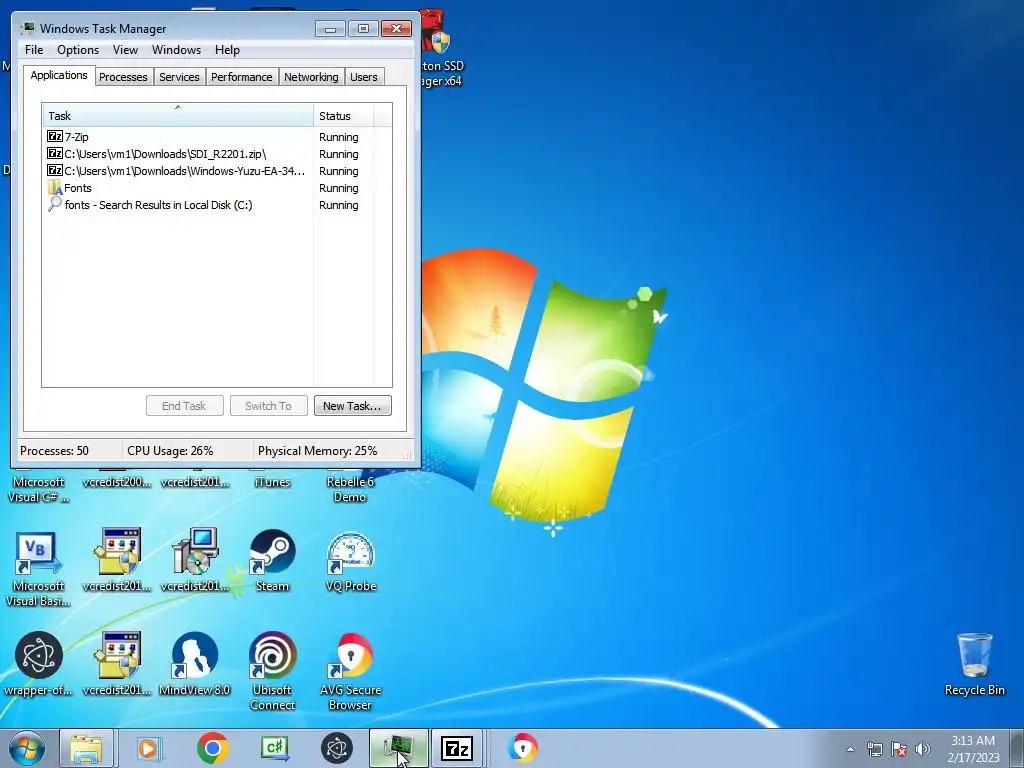
Task: Open Action Center flag tray icon
Action: coord(899,749)
